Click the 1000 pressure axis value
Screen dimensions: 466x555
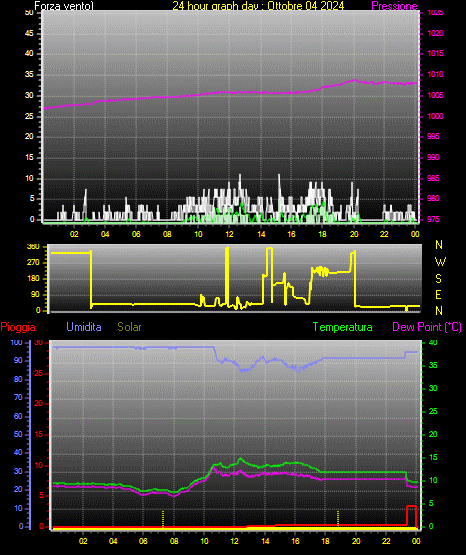[x=435, y=116]
